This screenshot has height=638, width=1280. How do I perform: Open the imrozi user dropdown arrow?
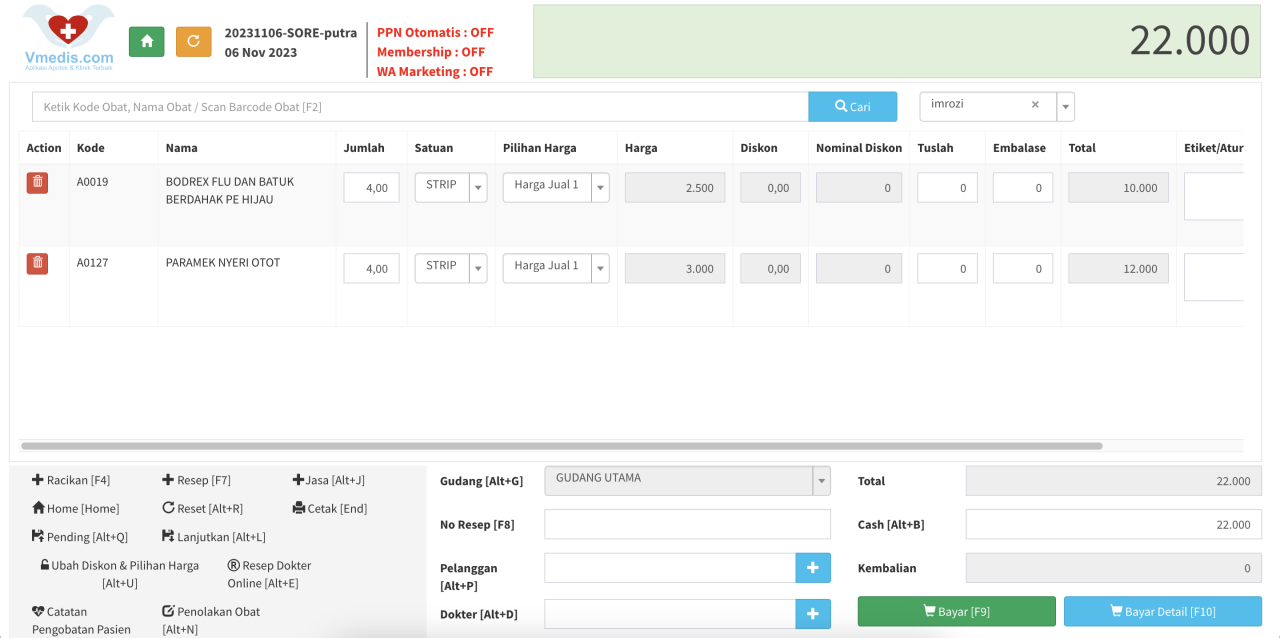[1065, 107]
